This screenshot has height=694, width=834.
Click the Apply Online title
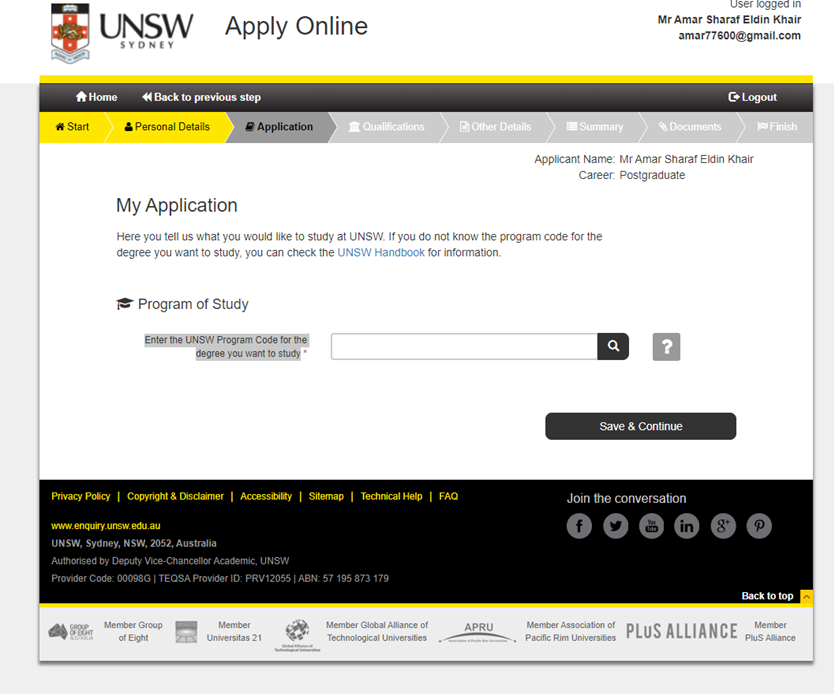point(296,26)
